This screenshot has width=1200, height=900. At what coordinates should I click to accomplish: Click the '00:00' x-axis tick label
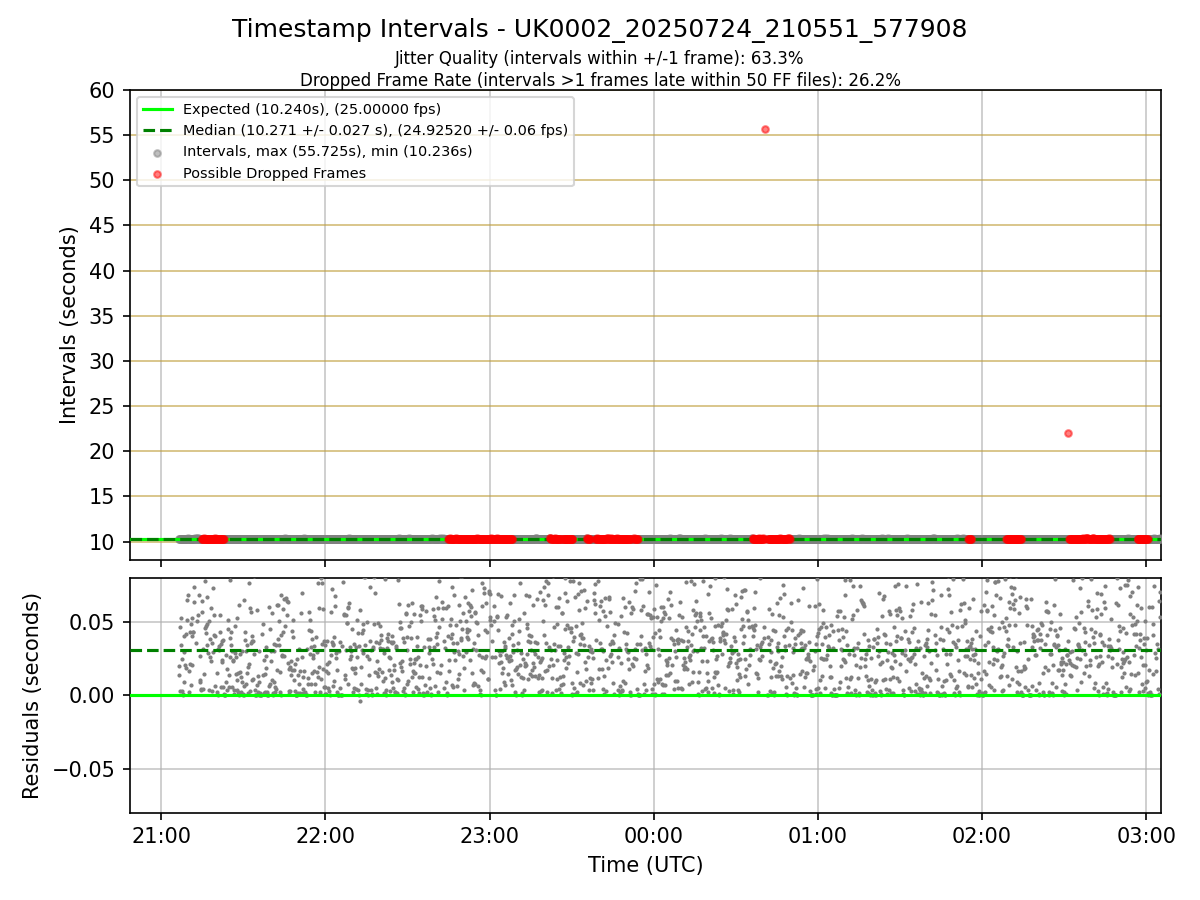(x=653, y=836)
